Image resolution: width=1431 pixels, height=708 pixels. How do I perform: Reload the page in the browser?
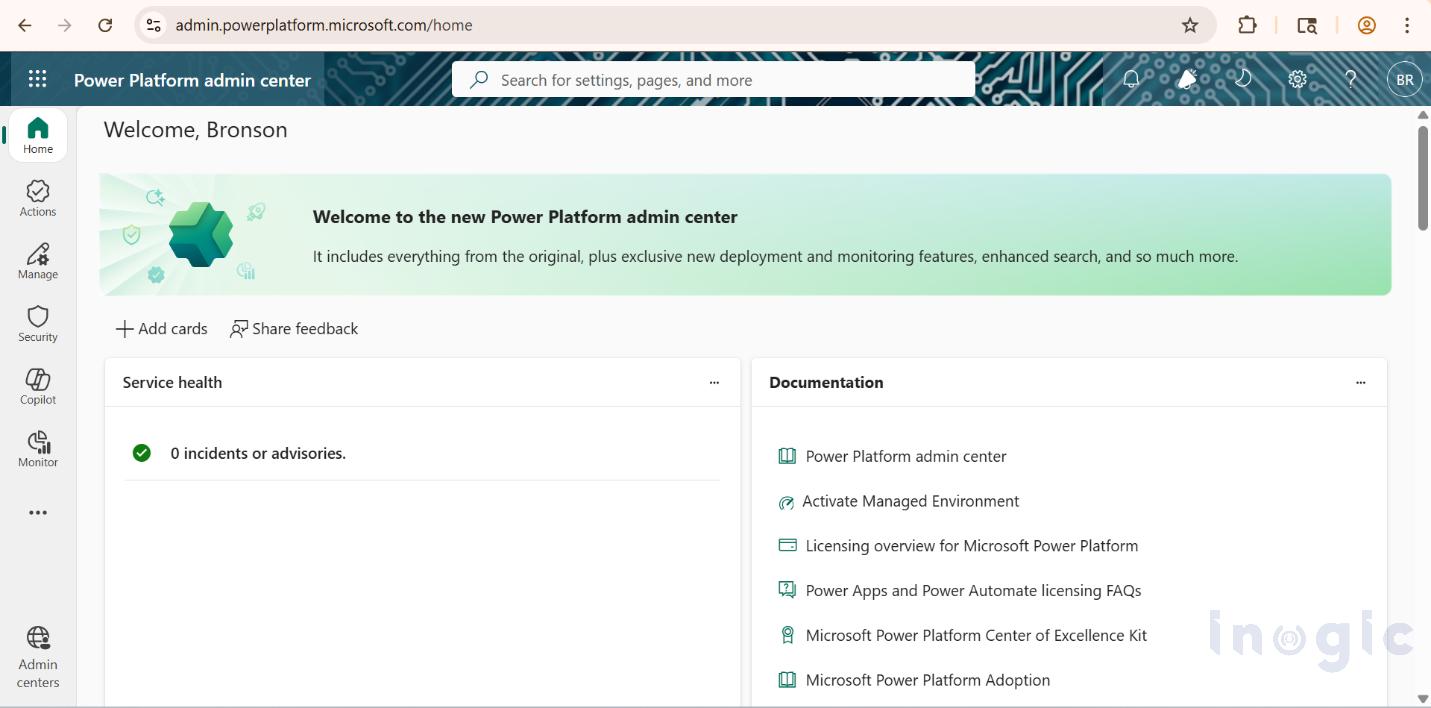pos(105,25)
